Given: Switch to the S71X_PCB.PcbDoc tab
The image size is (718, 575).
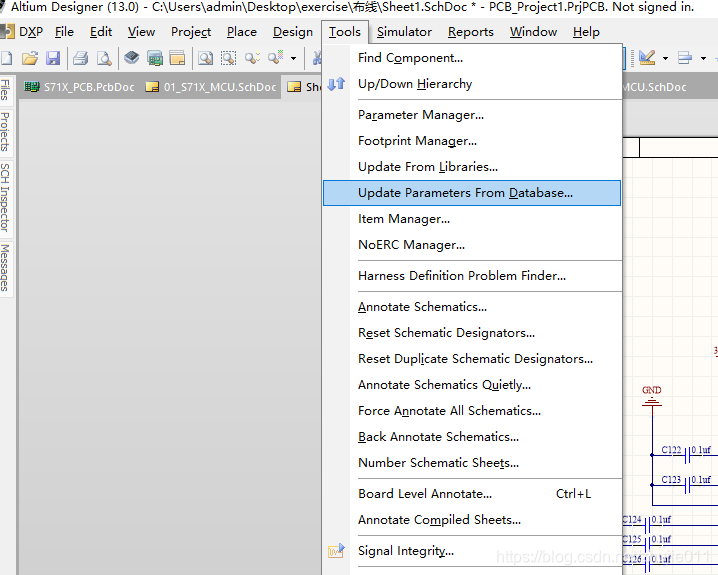Looking at the screenshot, I should tap(79, 87).
